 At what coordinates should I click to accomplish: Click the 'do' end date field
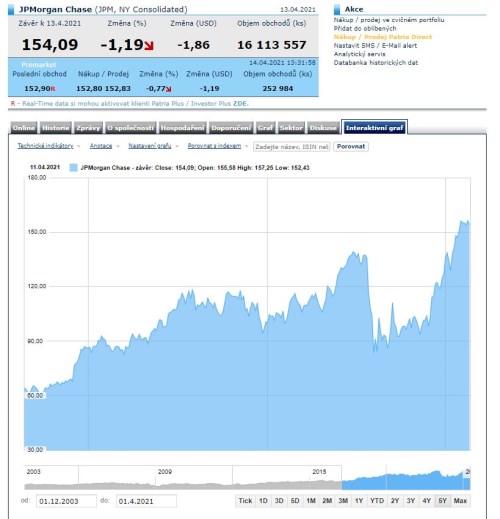(x=146, y=501)
